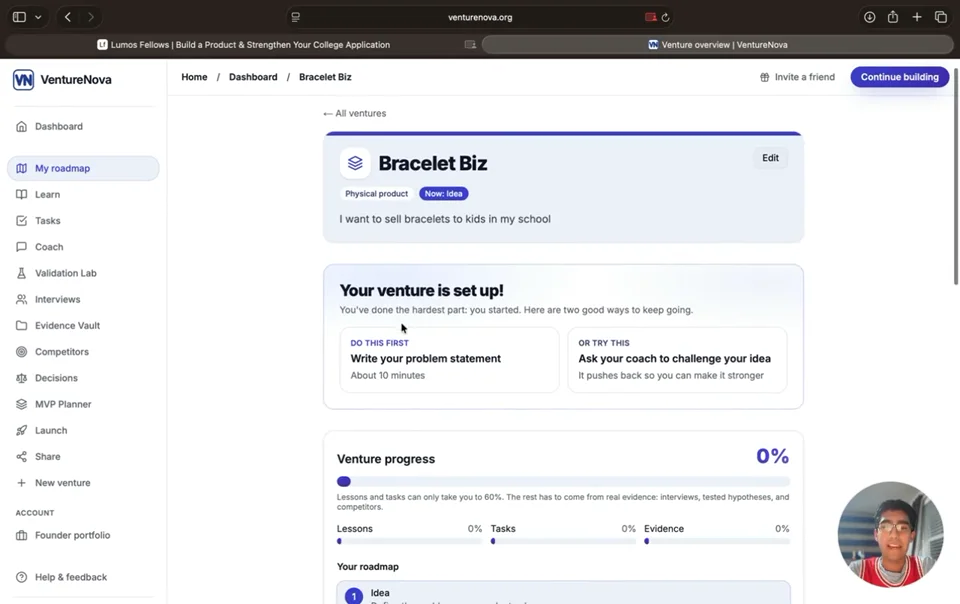This screenshot has height=604, width=960.
Task: Click the Founder portfolio briefcase icon
Action: coord(21,535)
